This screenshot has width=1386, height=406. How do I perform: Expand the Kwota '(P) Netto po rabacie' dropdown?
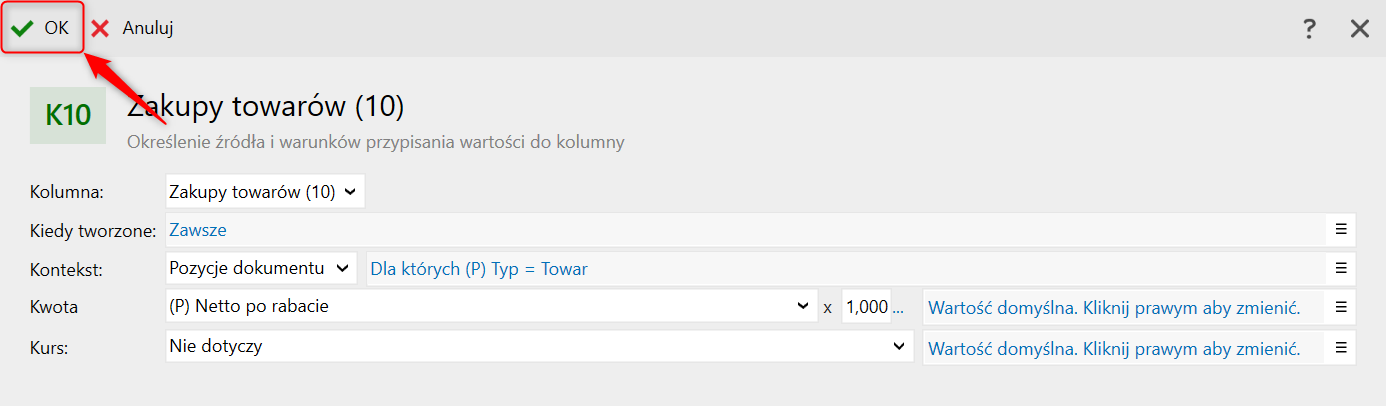[490, 307]
